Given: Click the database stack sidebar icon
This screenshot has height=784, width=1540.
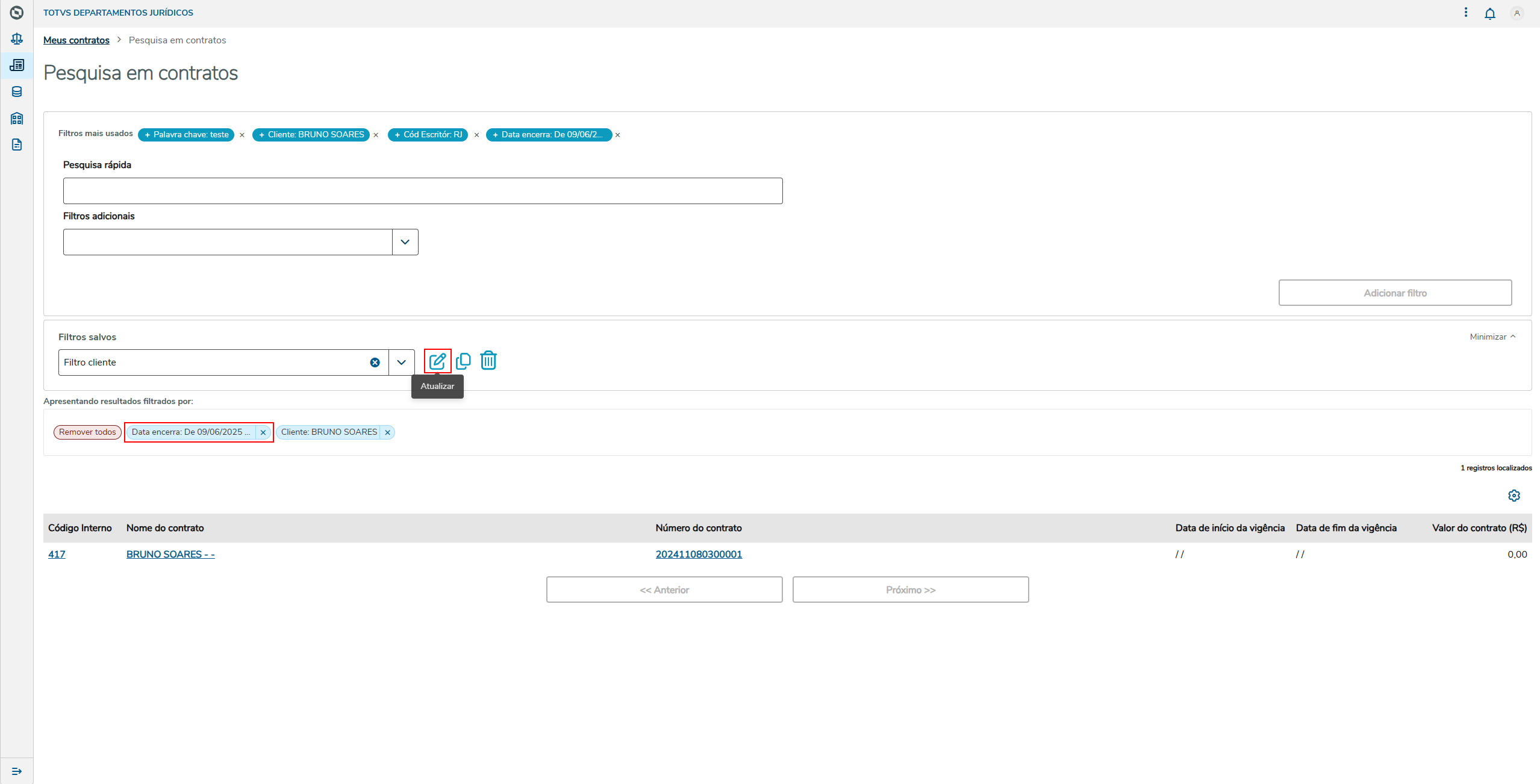Looking at the screenshot, I should [x=17, y=92].
